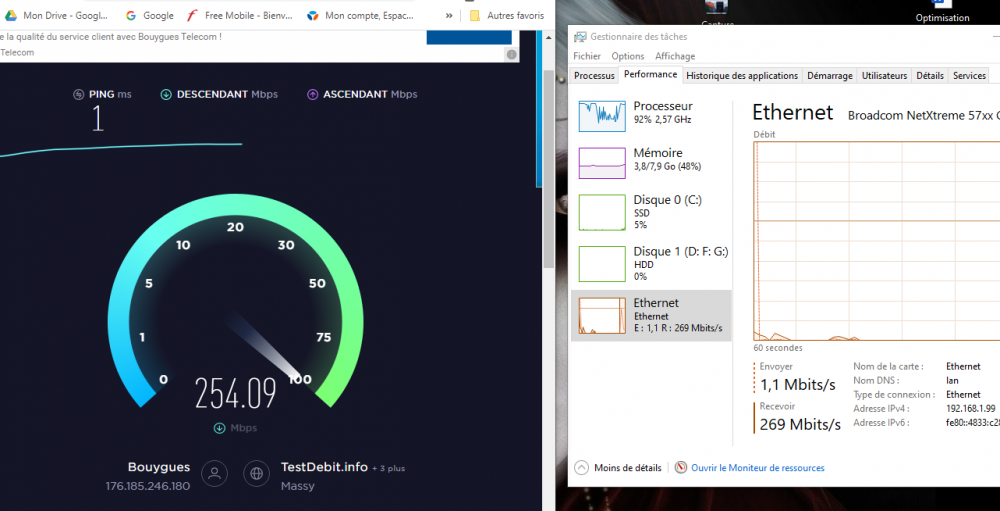
Task: Select the Mémoire performance entry
Action: (x=651, y=162)
